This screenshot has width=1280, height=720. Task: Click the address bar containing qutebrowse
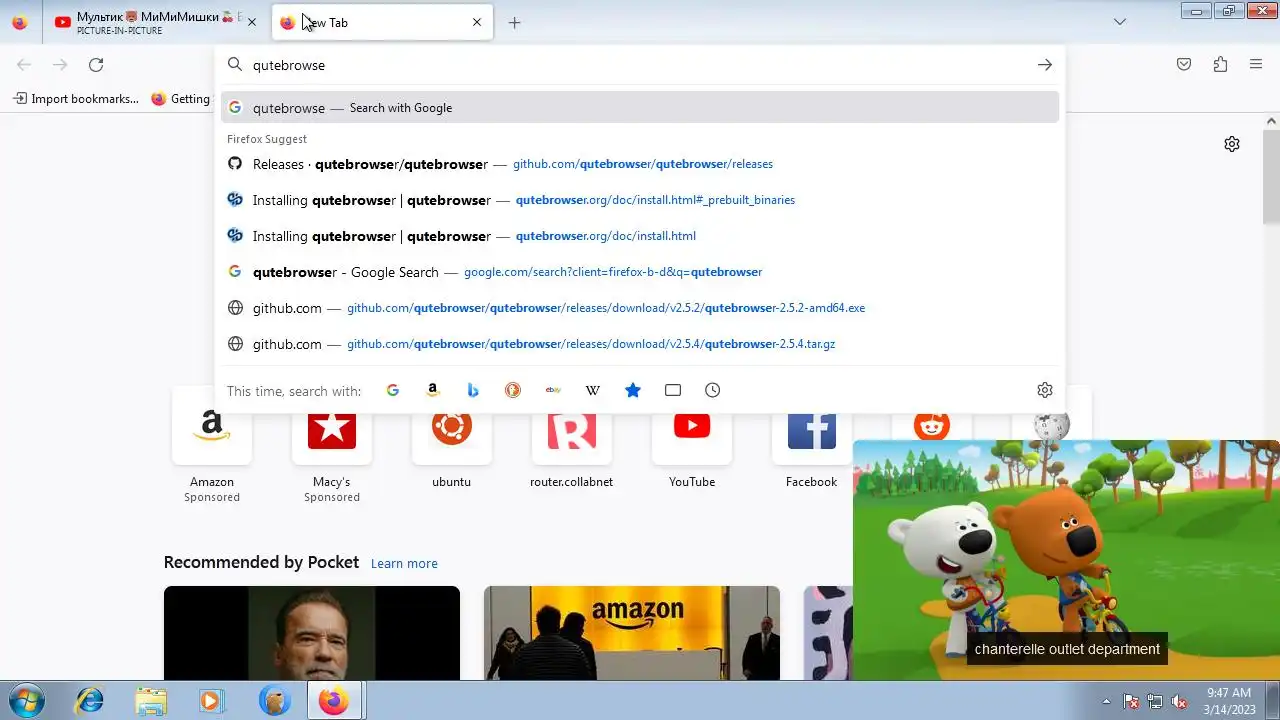click(x=640, y=65)
